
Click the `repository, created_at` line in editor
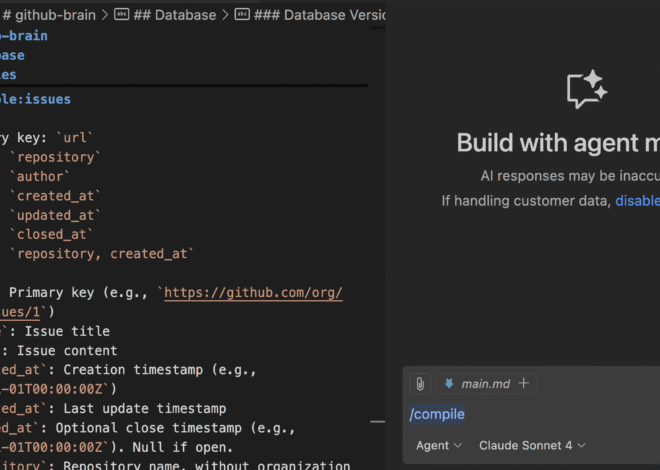pyautogui.click(x=98, y=254)
